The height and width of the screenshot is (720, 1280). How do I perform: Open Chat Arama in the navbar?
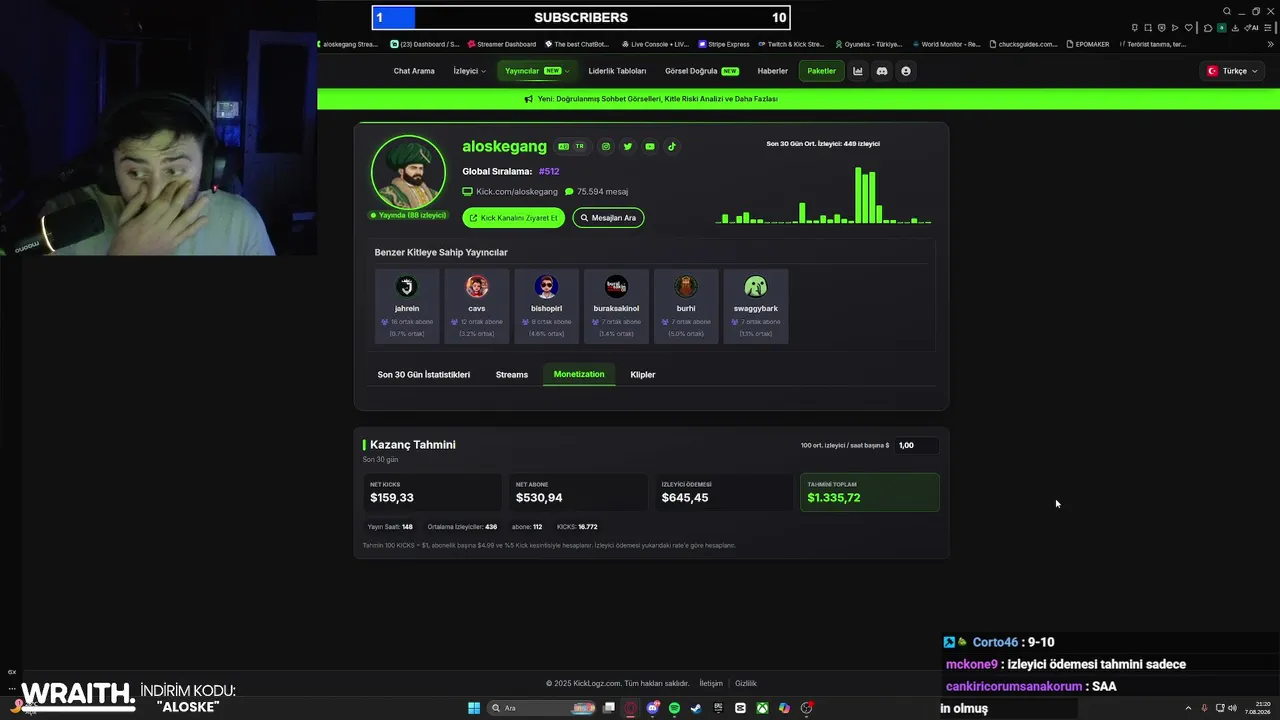point(414,71)
